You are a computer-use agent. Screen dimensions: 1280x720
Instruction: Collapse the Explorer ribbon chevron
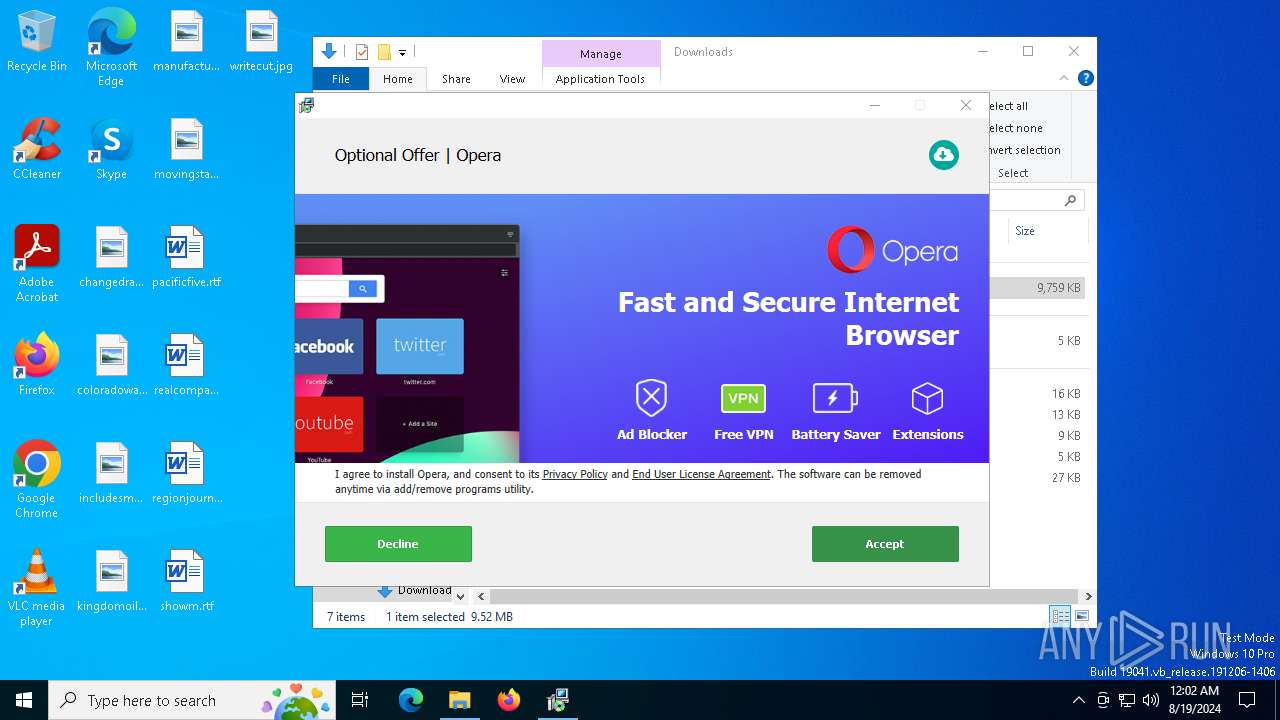tap(1064, 78)
